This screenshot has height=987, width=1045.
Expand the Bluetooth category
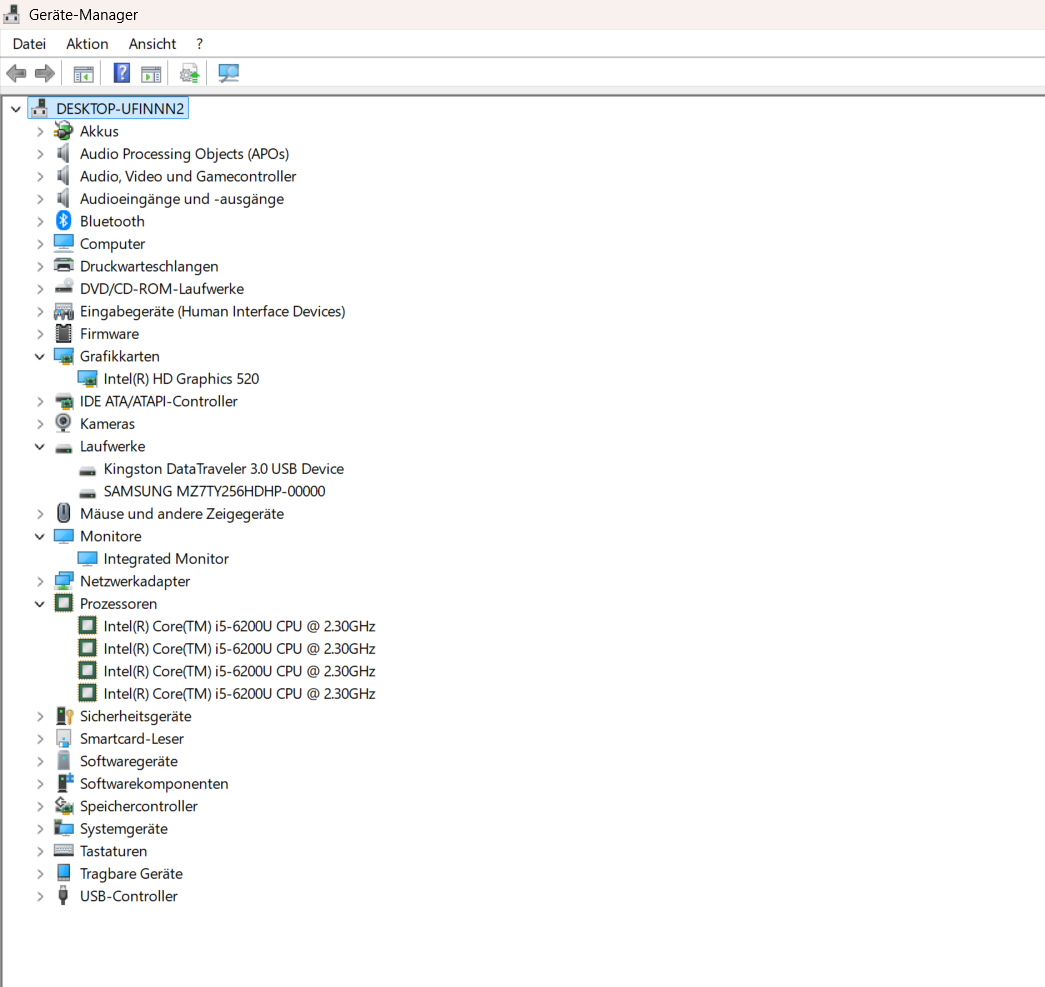click(40, 221)
